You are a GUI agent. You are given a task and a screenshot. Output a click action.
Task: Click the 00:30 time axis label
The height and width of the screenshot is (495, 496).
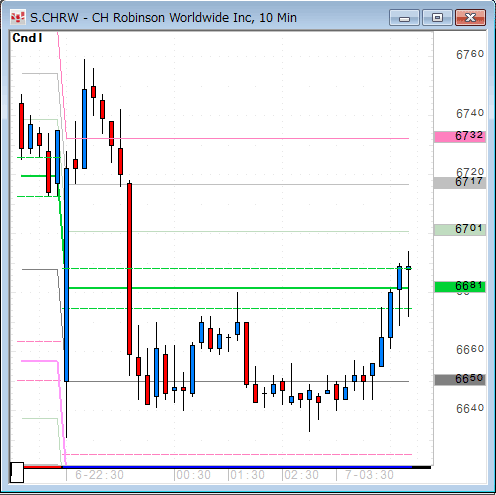pyautogui.click(x=193, y=475)
